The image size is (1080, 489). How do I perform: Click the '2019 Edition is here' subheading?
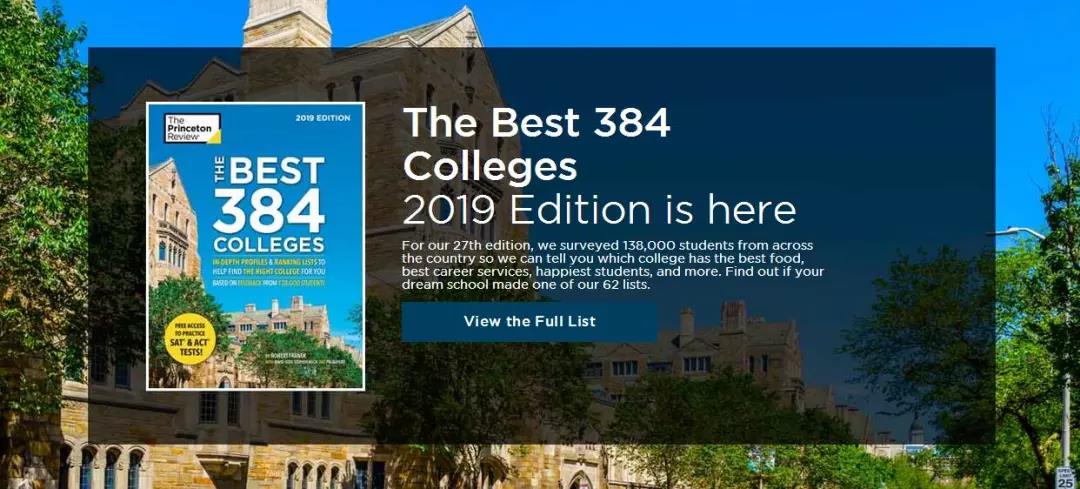[599, 210]
